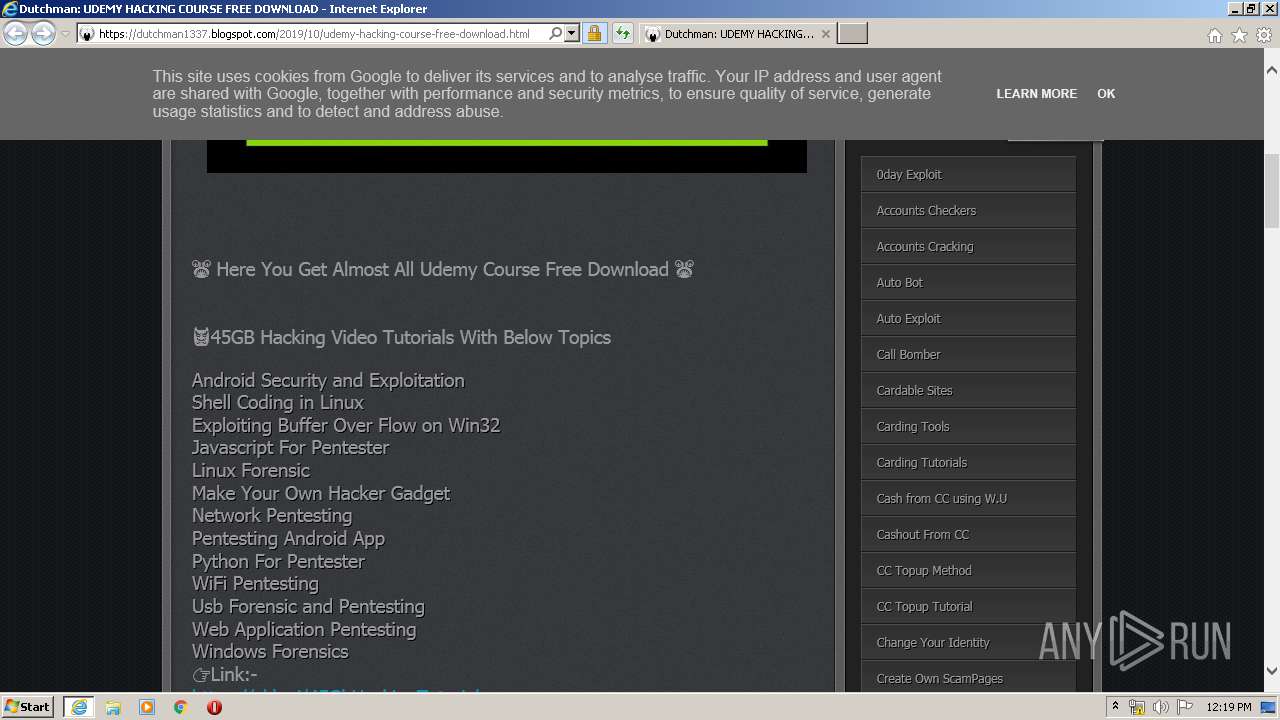The width and height of the screenshot is (1280, 720).
Task: Open the Cash from CC using W.U category
Action: (968, 498)
